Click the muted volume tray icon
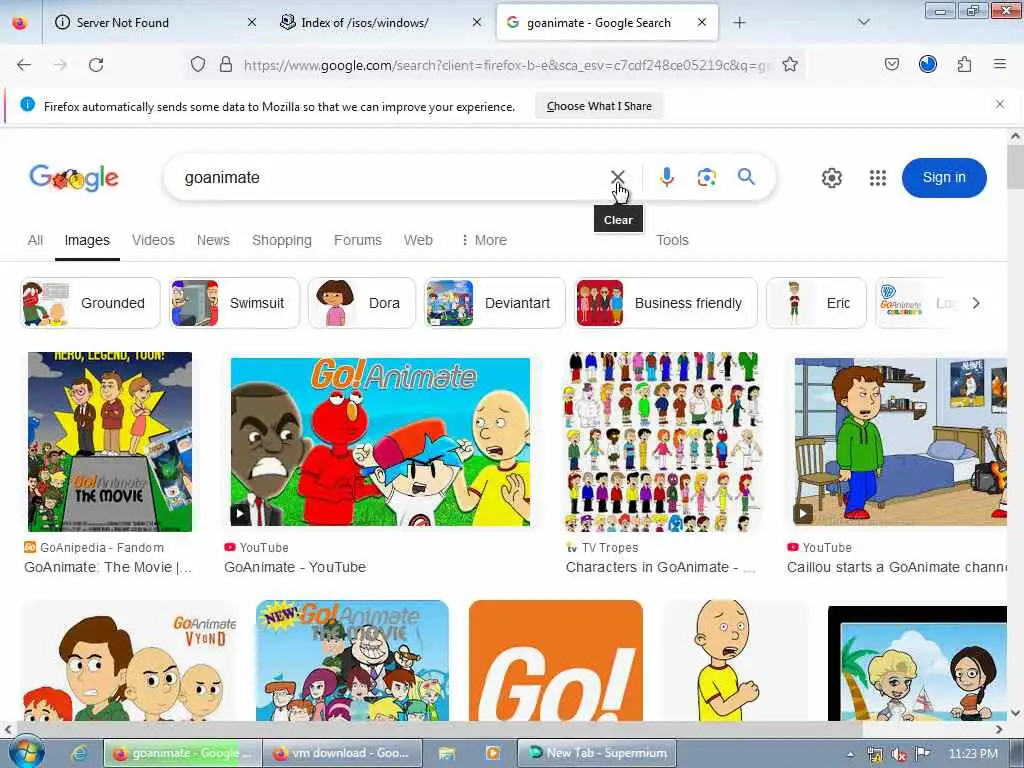The image size is (1024, 768). tap(898, 754)
